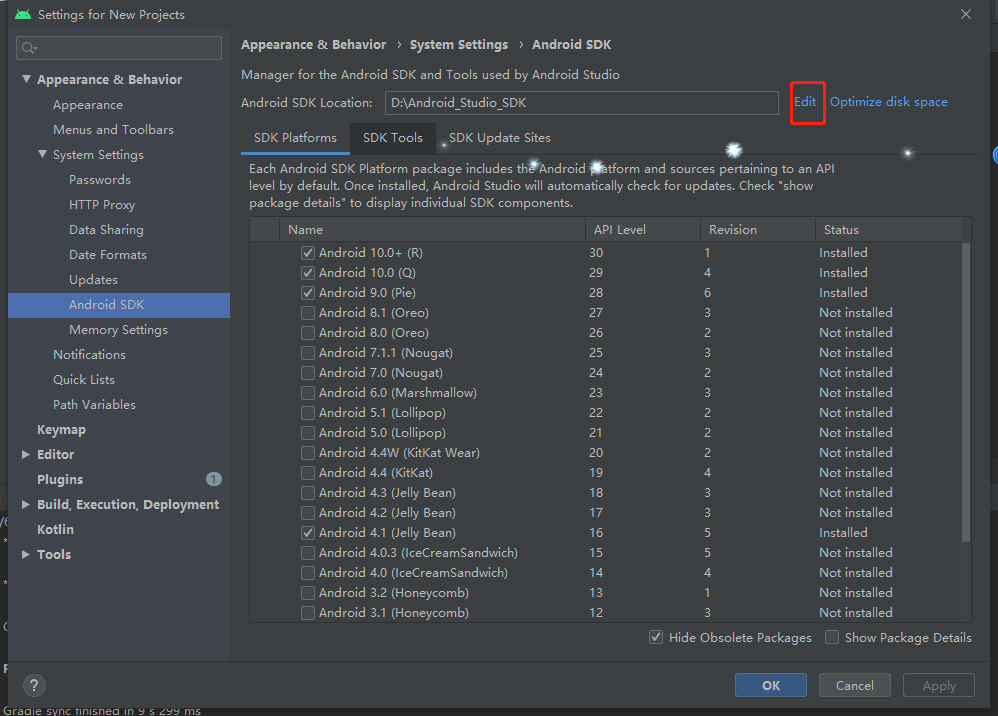Check Android 8.0 (Oreo) platform

point(308,333)
